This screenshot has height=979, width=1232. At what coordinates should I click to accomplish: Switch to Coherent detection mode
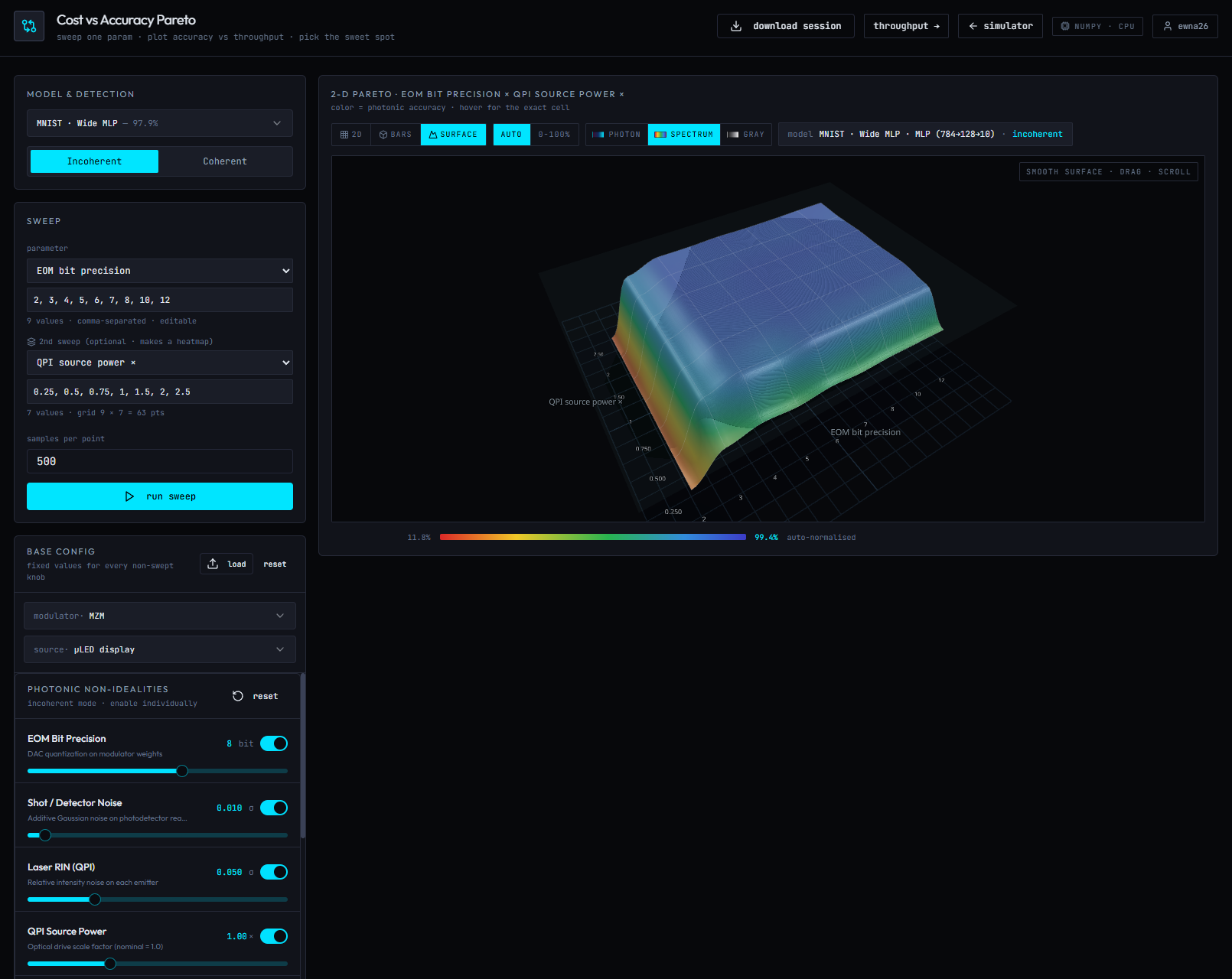point(225,161)
